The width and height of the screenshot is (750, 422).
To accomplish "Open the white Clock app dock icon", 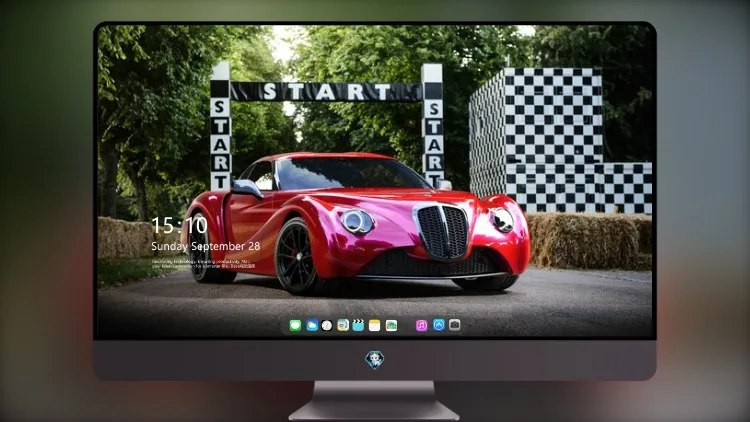I will [x=327, y=325].
